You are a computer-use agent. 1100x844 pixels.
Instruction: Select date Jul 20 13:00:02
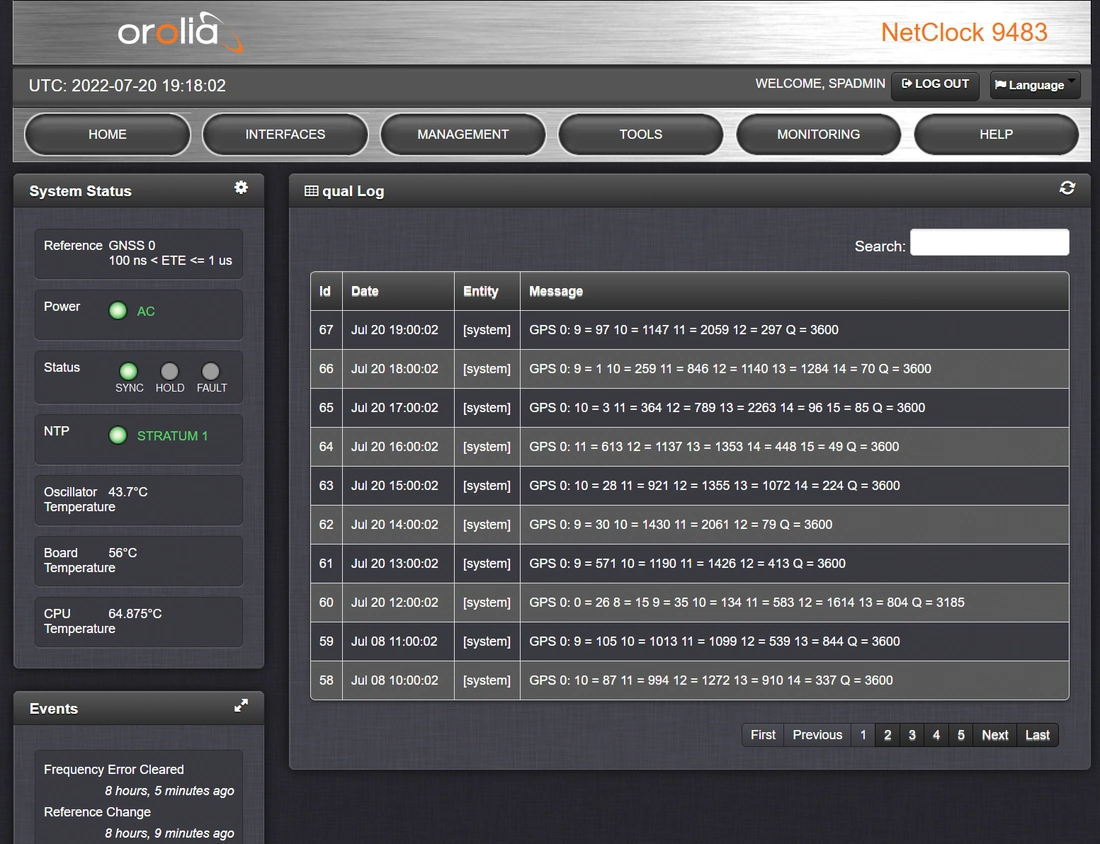[395, 563]
